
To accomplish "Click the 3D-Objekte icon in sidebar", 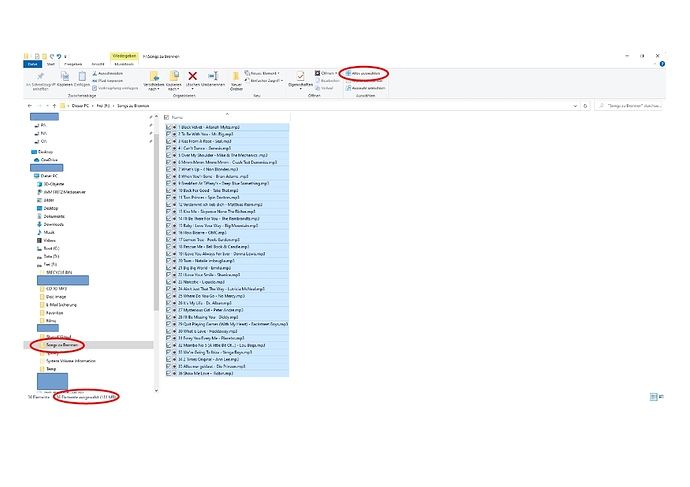I will [x=39, y=184].
